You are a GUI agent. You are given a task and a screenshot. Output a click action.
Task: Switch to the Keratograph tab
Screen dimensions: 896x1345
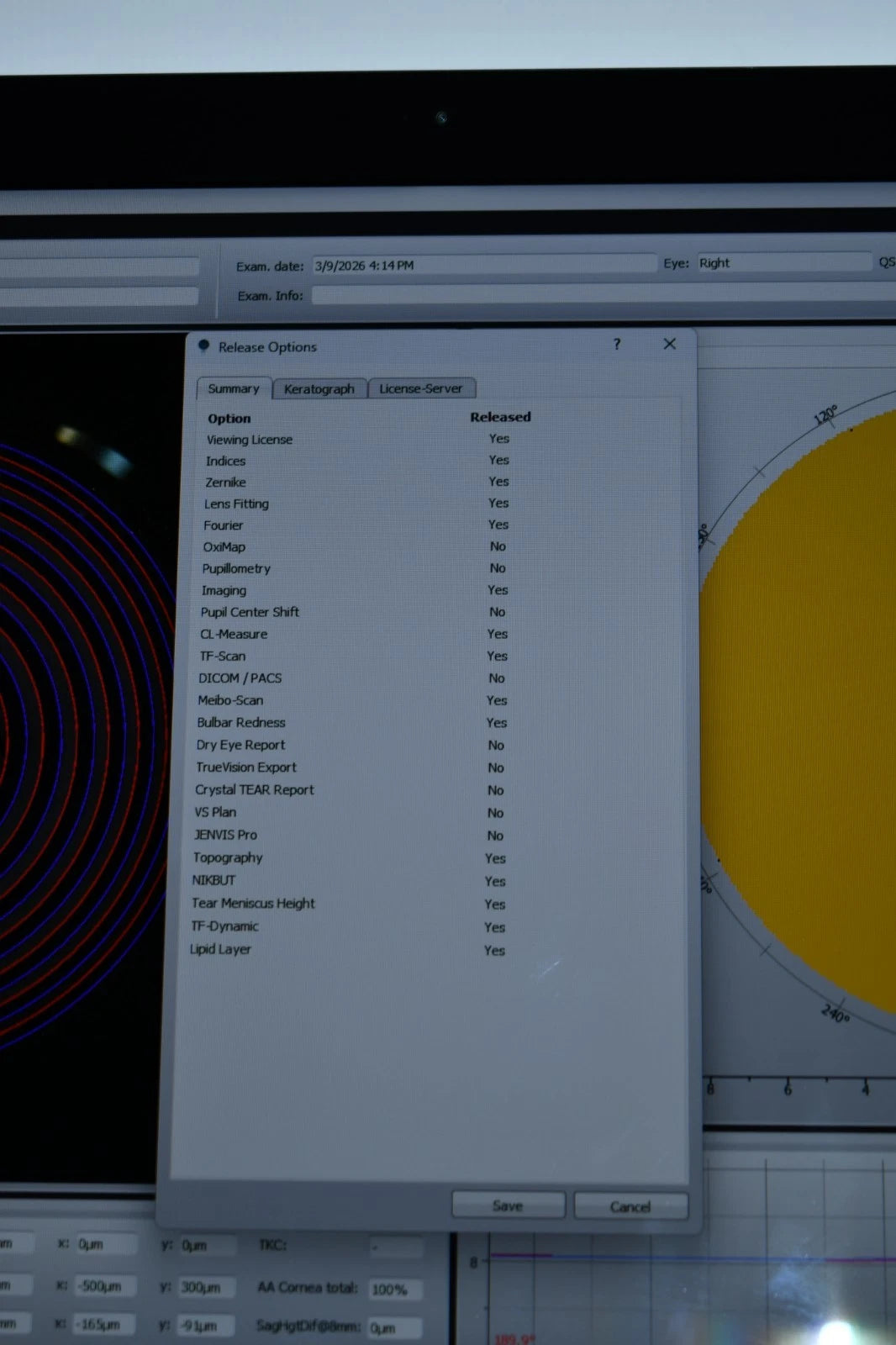click(319, 388)
